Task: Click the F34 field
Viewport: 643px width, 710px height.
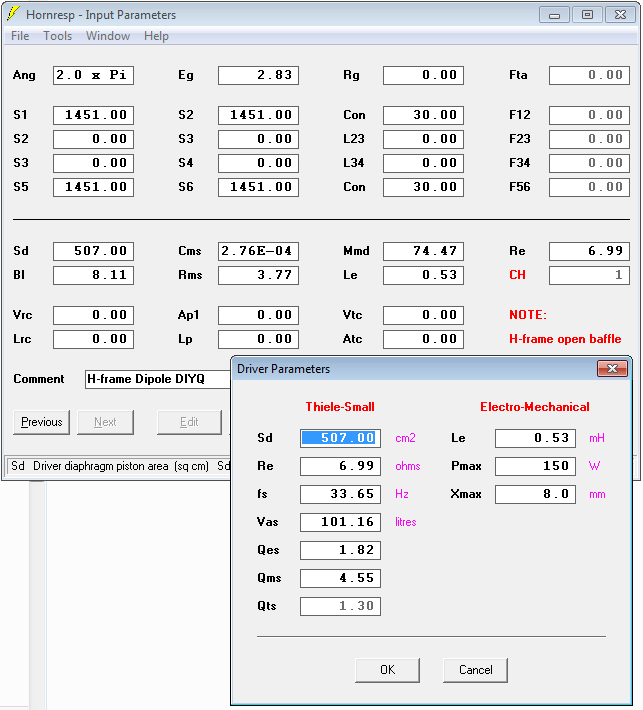Action: click(x=590, y=163)
